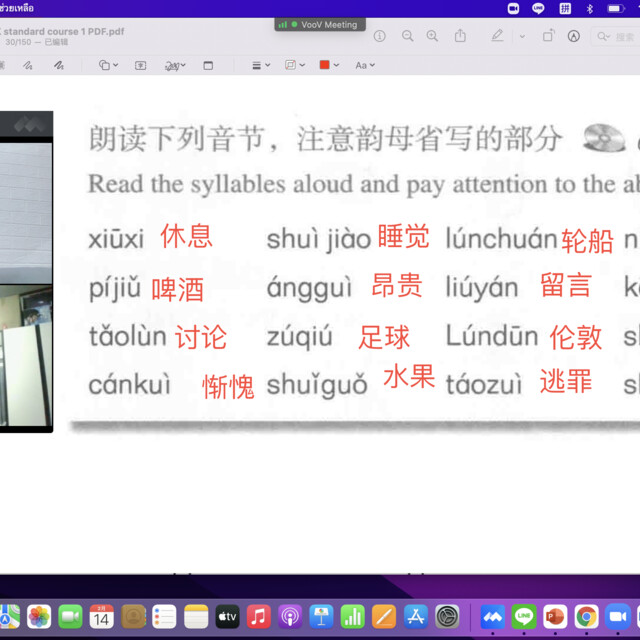Click the pinyin word Lúndūn
Screen dimensions: 640x640
pyautogui.click(x=492, y=336)
